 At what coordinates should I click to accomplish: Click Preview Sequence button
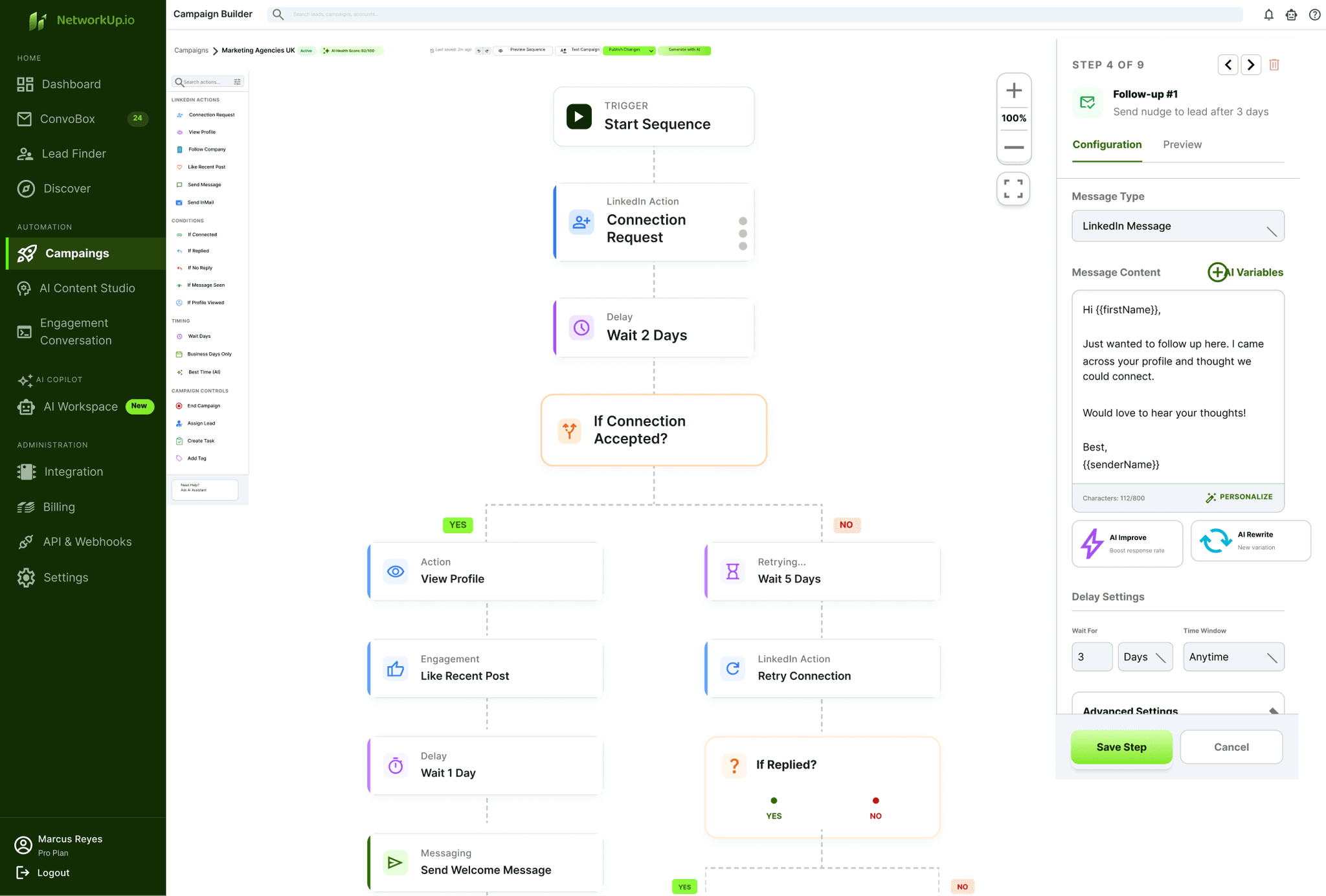pyautogui.click(x=523, y=50)
